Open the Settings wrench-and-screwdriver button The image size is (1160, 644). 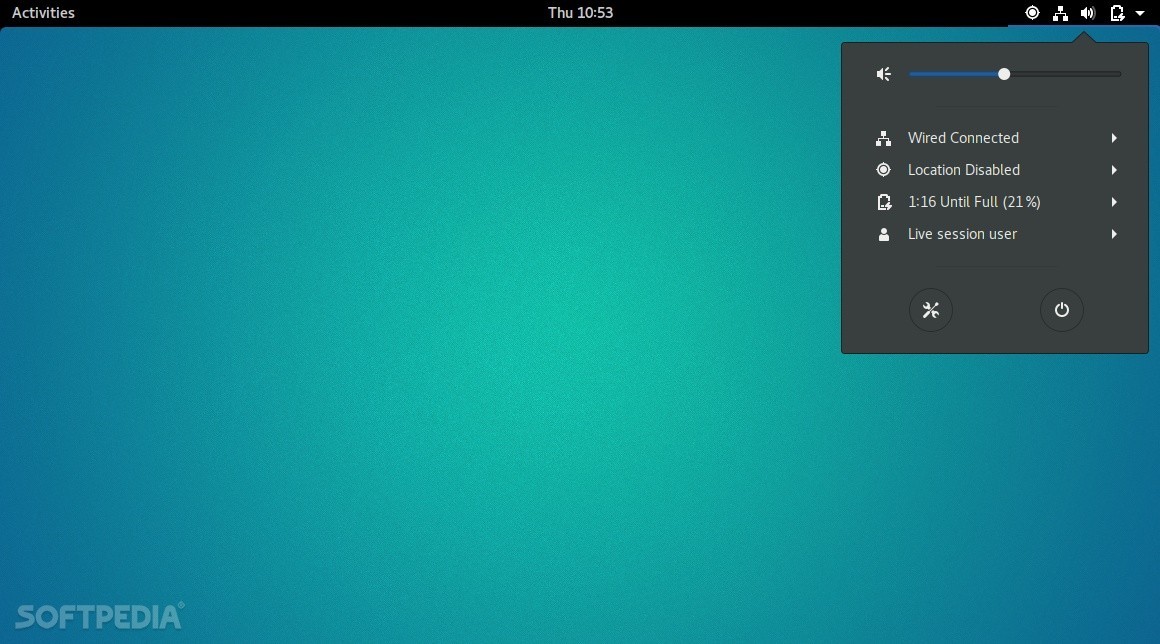point(930,310)
